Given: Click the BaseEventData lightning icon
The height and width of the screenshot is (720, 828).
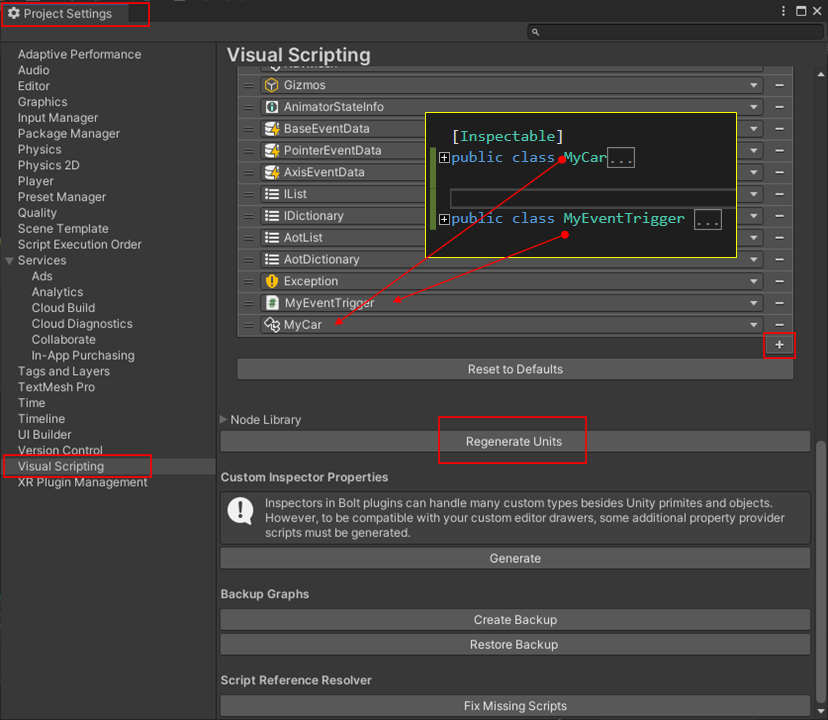Looking at the screenshot, I should 272,129.
